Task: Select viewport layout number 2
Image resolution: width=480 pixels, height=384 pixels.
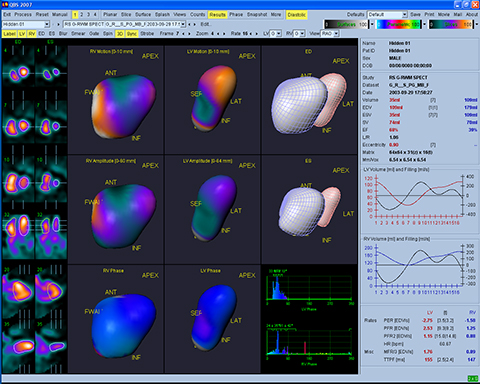Action: pyautogui.click(x=82, y=15)
